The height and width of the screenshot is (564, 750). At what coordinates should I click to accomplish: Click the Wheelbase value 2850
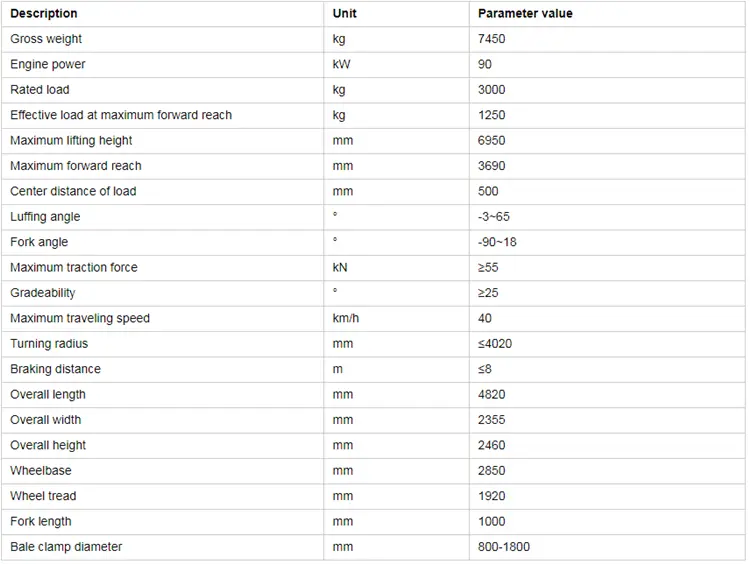click(493, 471)
